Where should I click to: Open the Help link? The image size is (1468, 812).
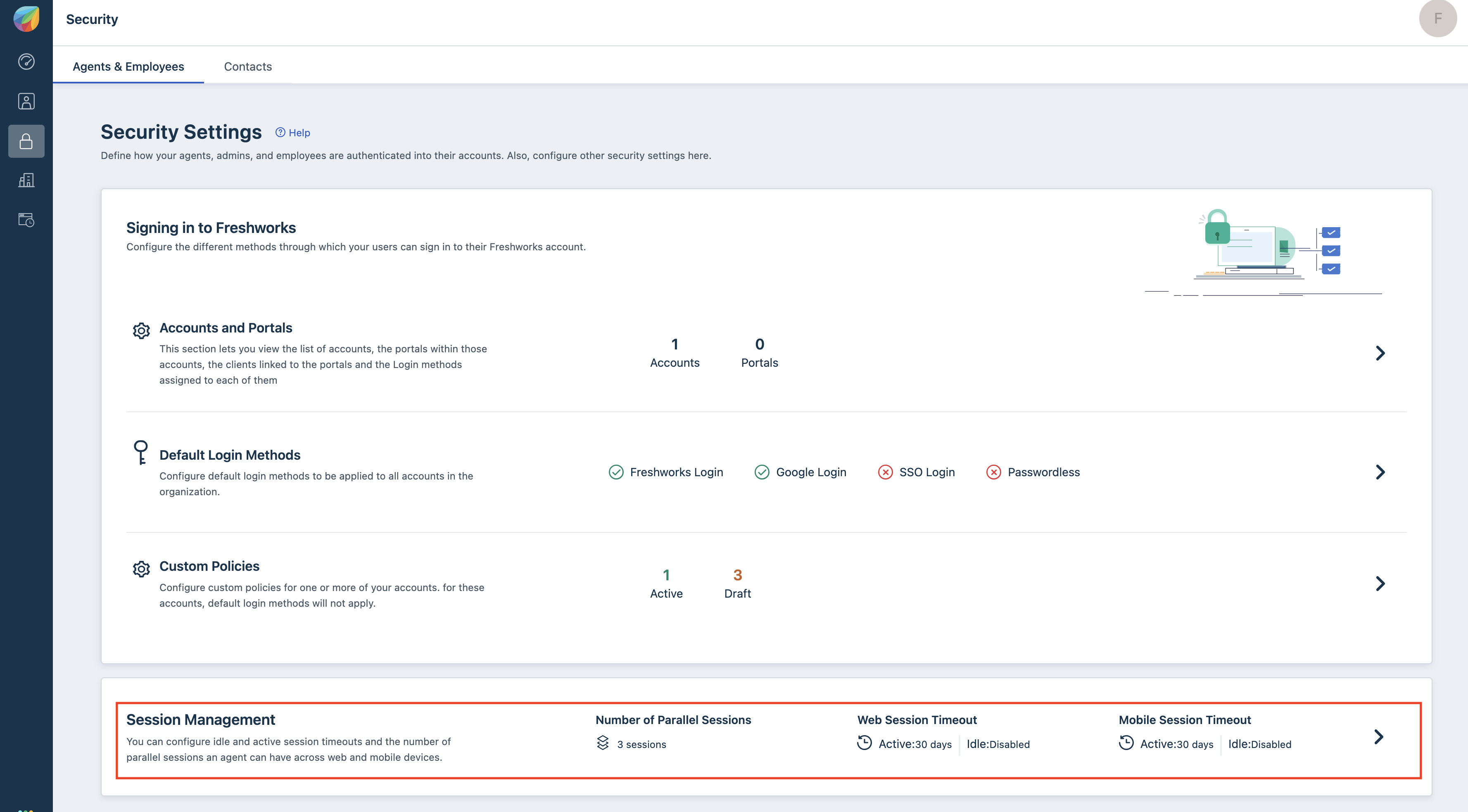(293, 133)
